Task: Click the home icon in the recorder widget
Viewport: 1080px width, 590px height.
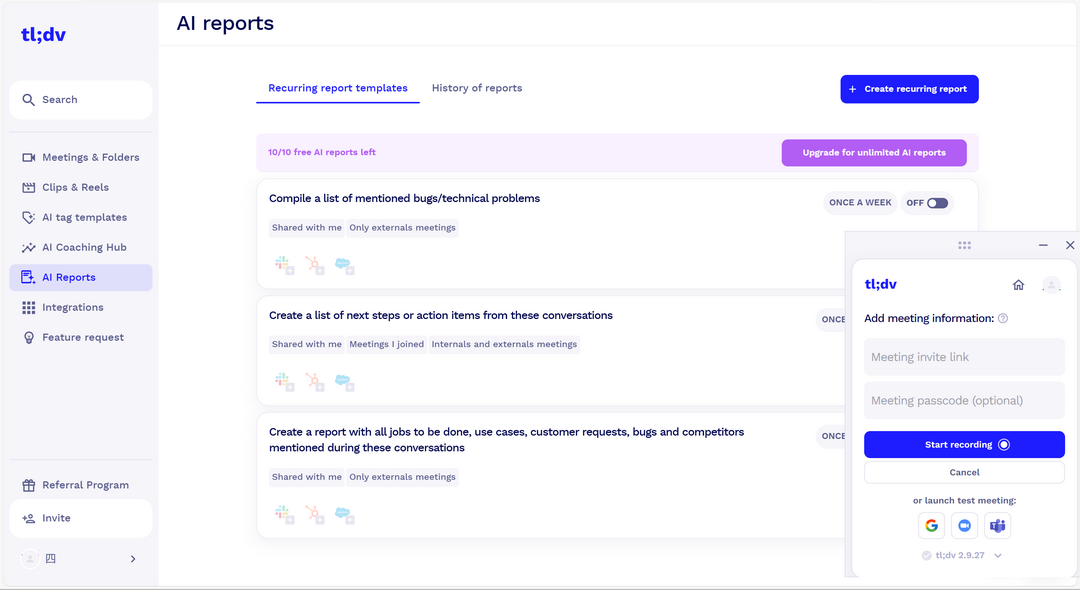Action: tap(1018, 284)
